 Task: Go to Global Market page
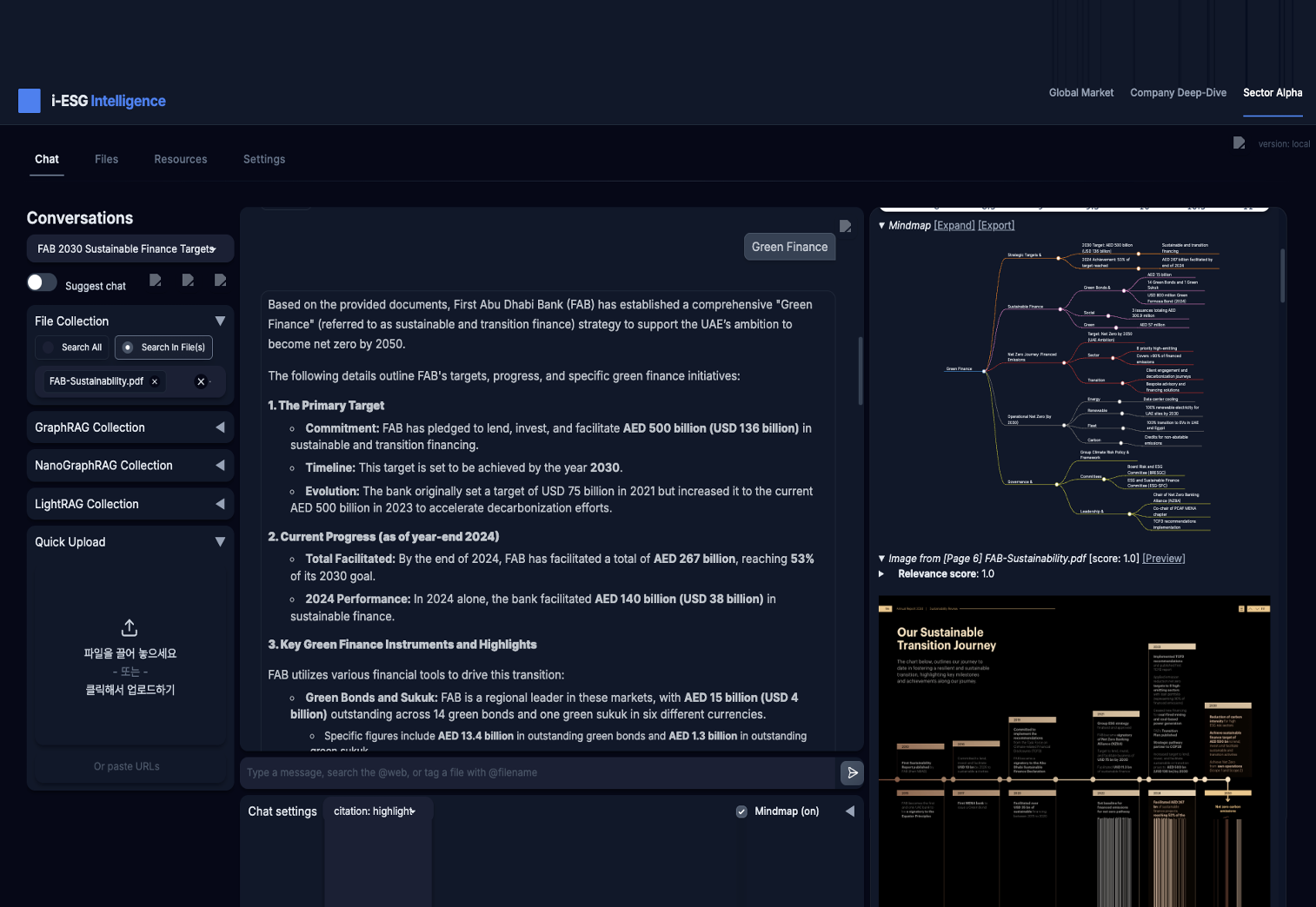[1081, 93]
